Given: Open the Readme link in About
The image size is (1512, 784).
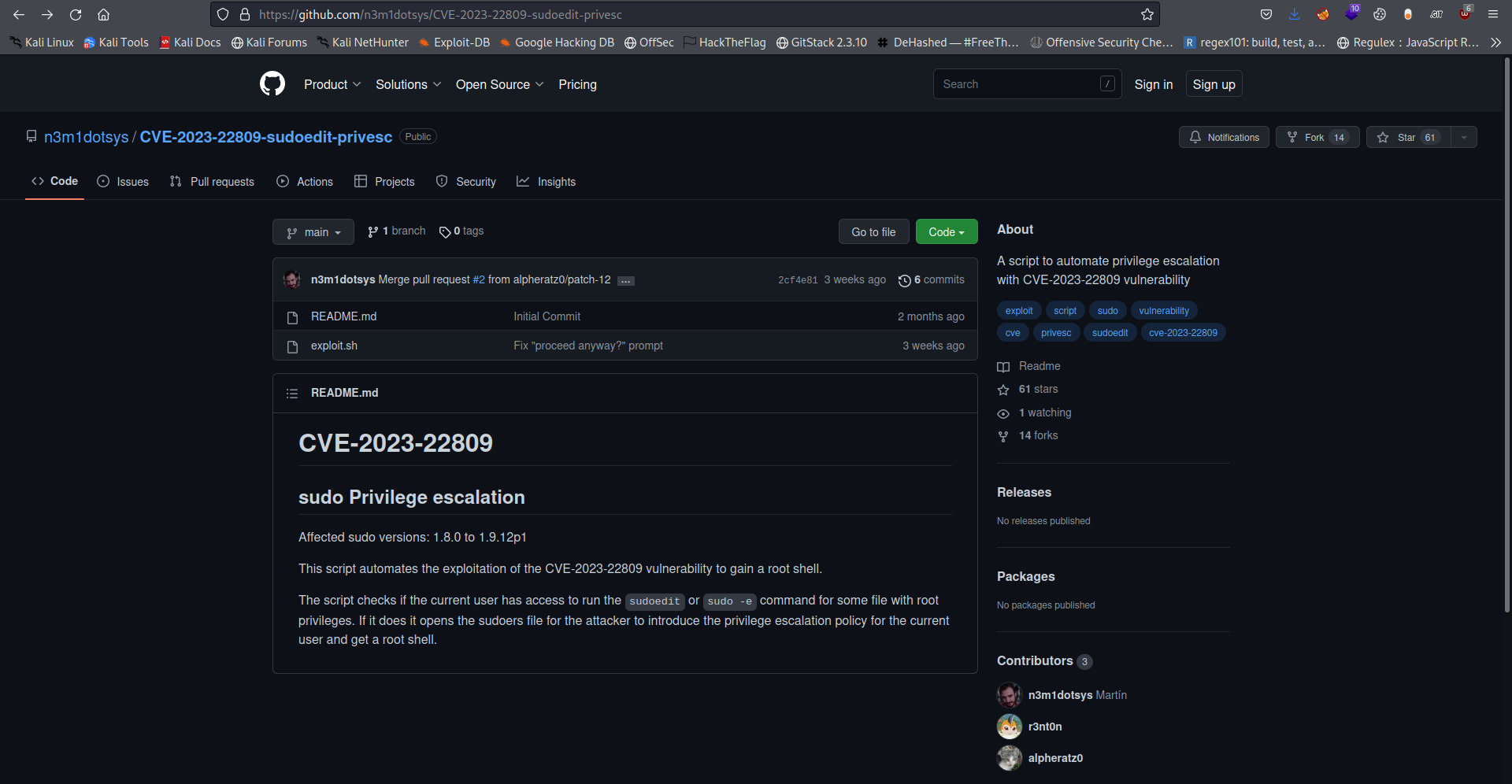Looking at the screenshot, I should (1029, 366).
